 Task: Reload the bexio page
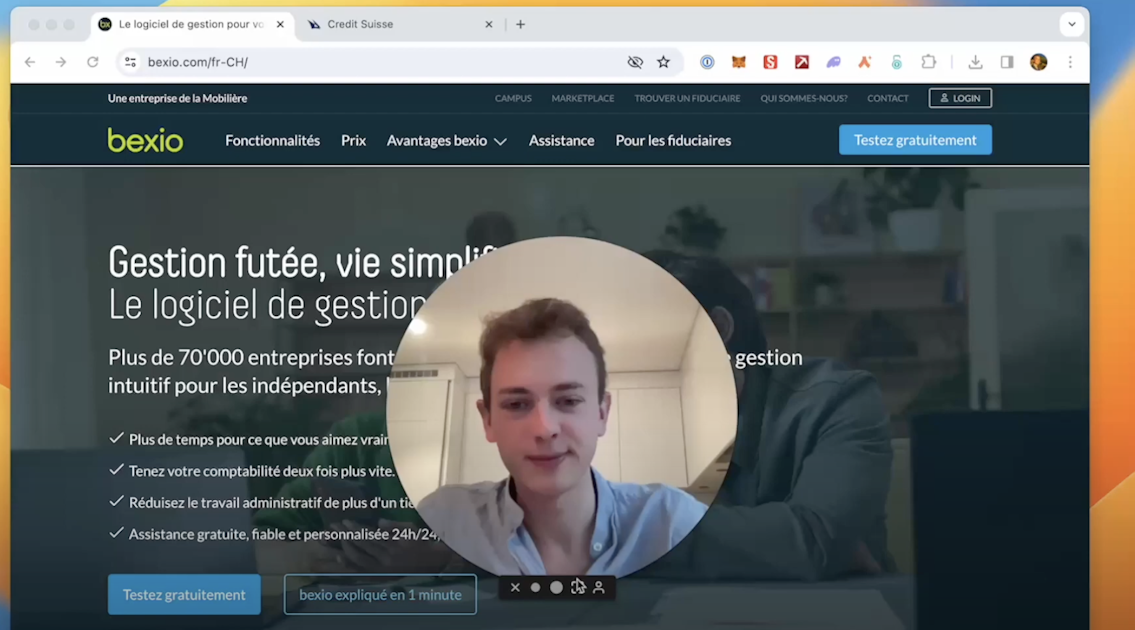pyautogui.click(x=93, y=62)
